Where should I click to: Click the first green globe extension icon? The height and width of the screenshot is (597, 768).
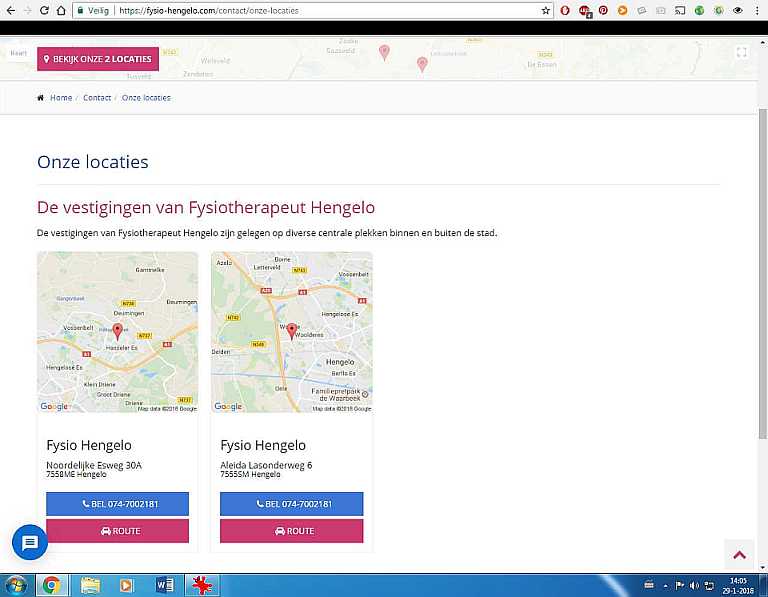click(x=699, y=10)
